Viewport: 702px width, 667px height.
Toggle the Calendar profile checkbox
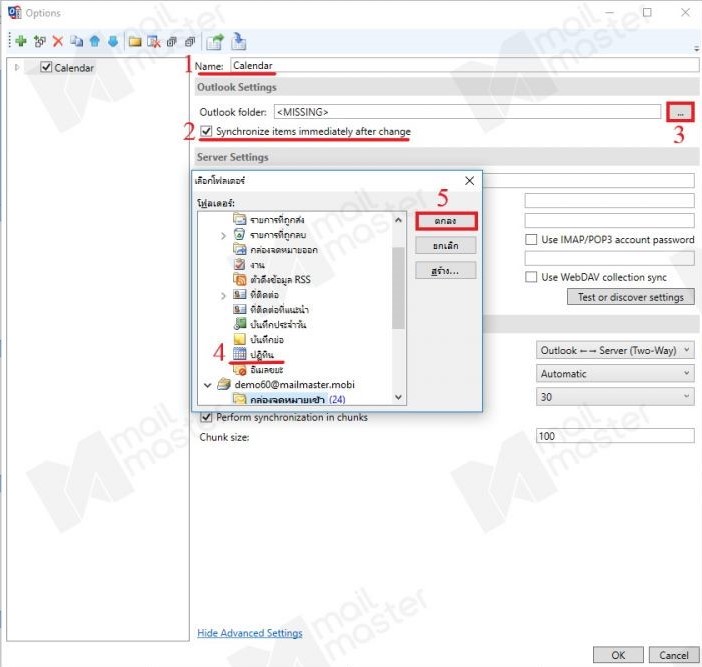(46, 67)
